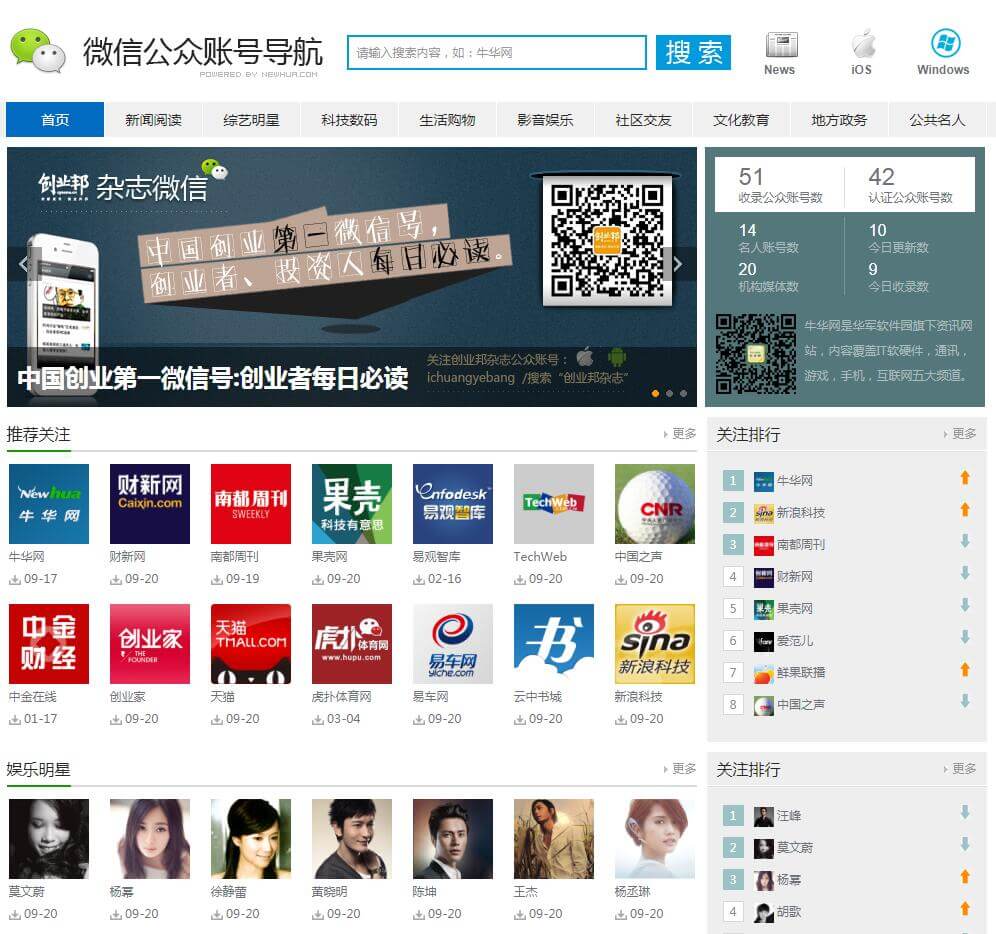Open 更多 beside the celebrity 关注排行
Screen dimensions: 996x934
[x=962, y=768]
